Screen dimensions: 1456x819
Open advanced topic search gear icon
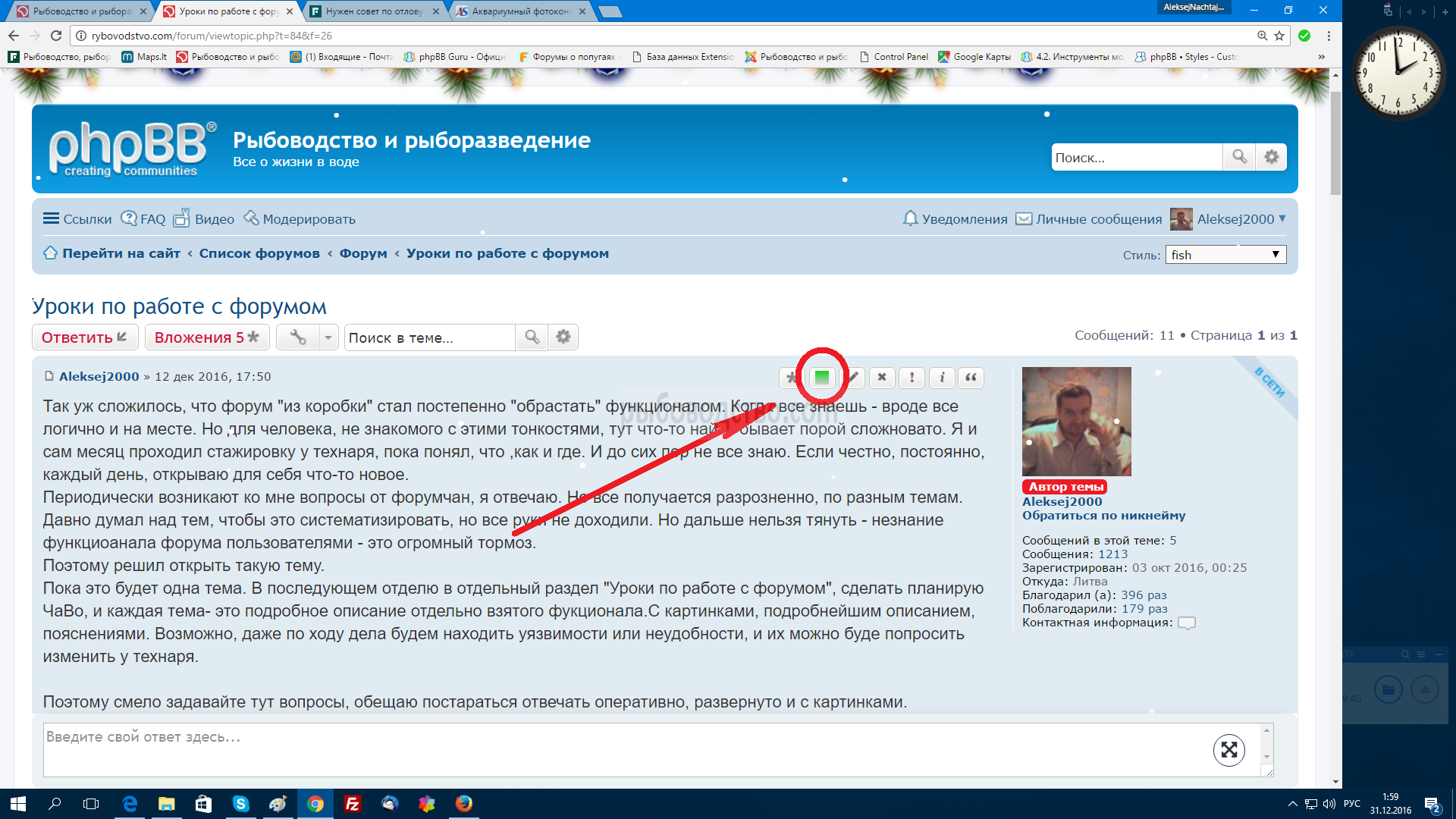(563, 337)
